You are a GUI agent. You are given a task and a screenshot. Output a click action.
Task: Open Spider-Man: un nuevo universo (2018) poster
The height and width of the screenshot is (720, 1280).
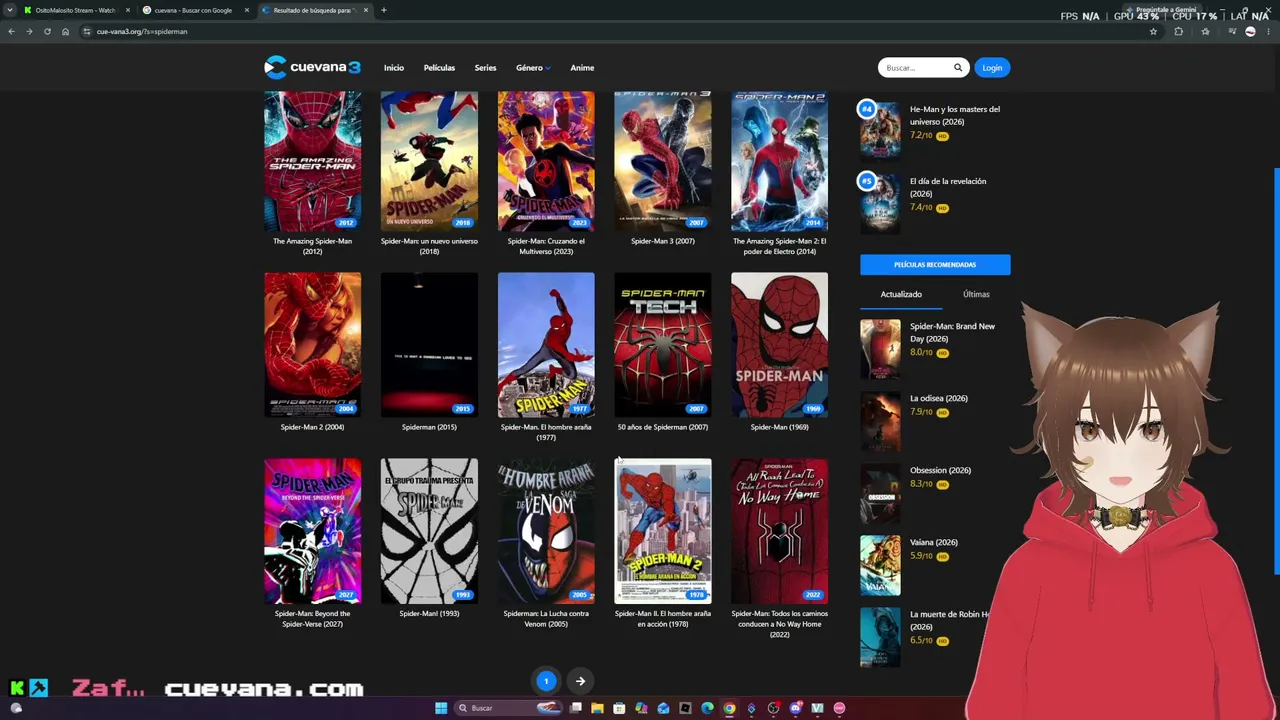(429, 161)
